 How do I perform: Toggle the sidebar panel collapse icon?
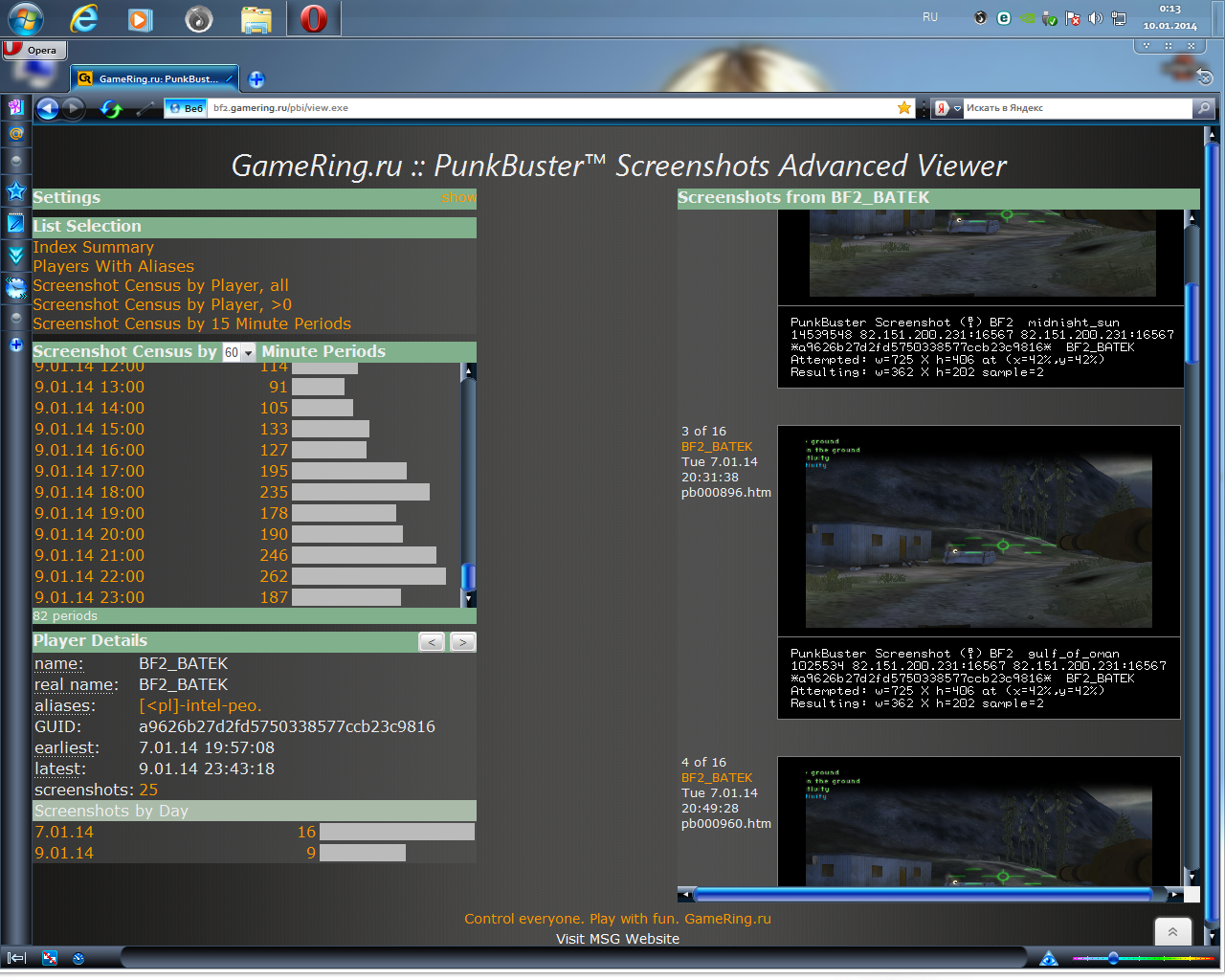(16, 957)
